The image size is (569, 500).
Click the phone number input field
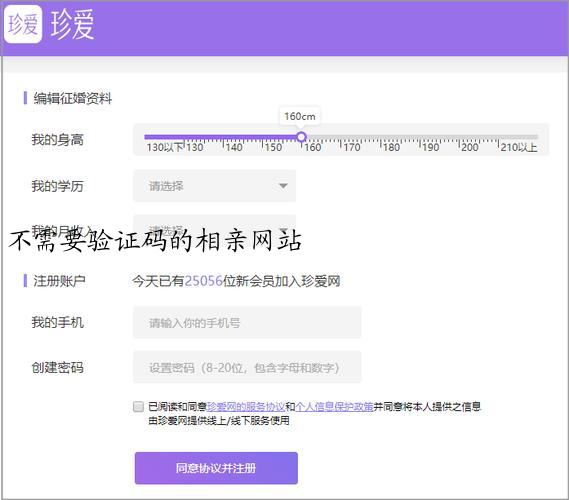(x=247, y=323)
